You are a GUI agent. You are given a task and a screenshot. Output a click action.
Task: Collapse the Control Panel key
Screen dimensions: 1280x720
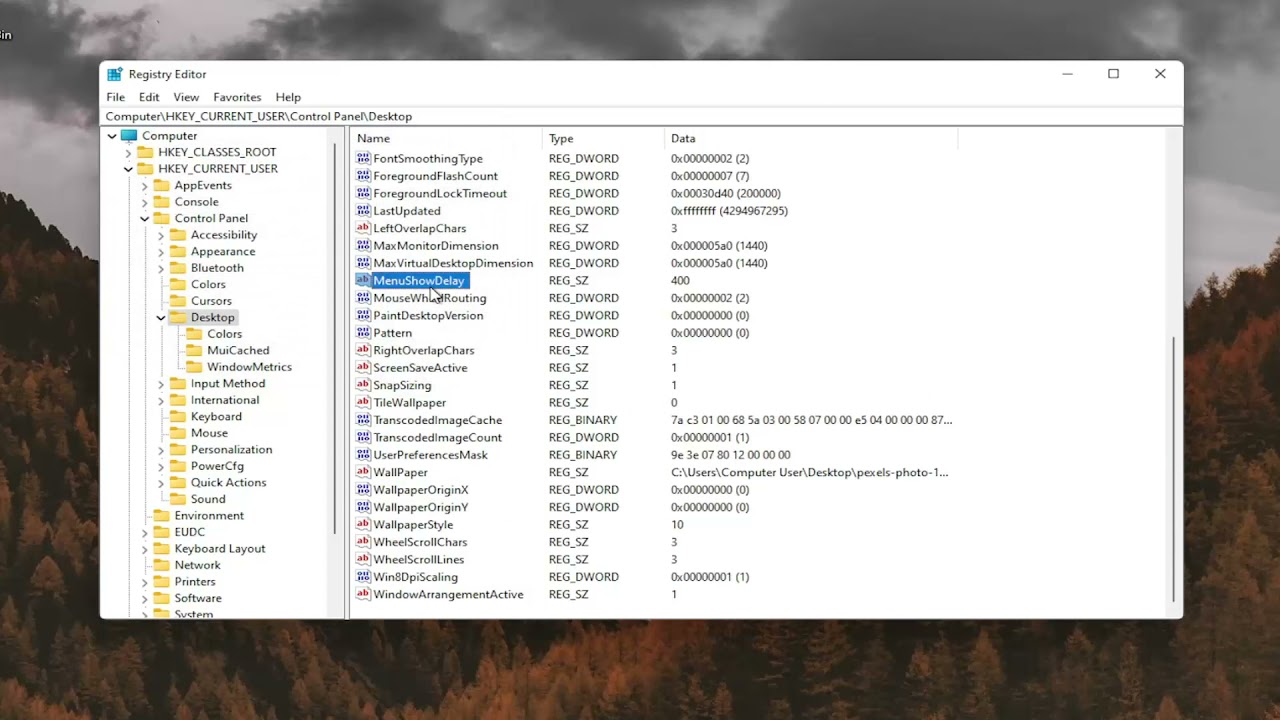tap(144, 218)
